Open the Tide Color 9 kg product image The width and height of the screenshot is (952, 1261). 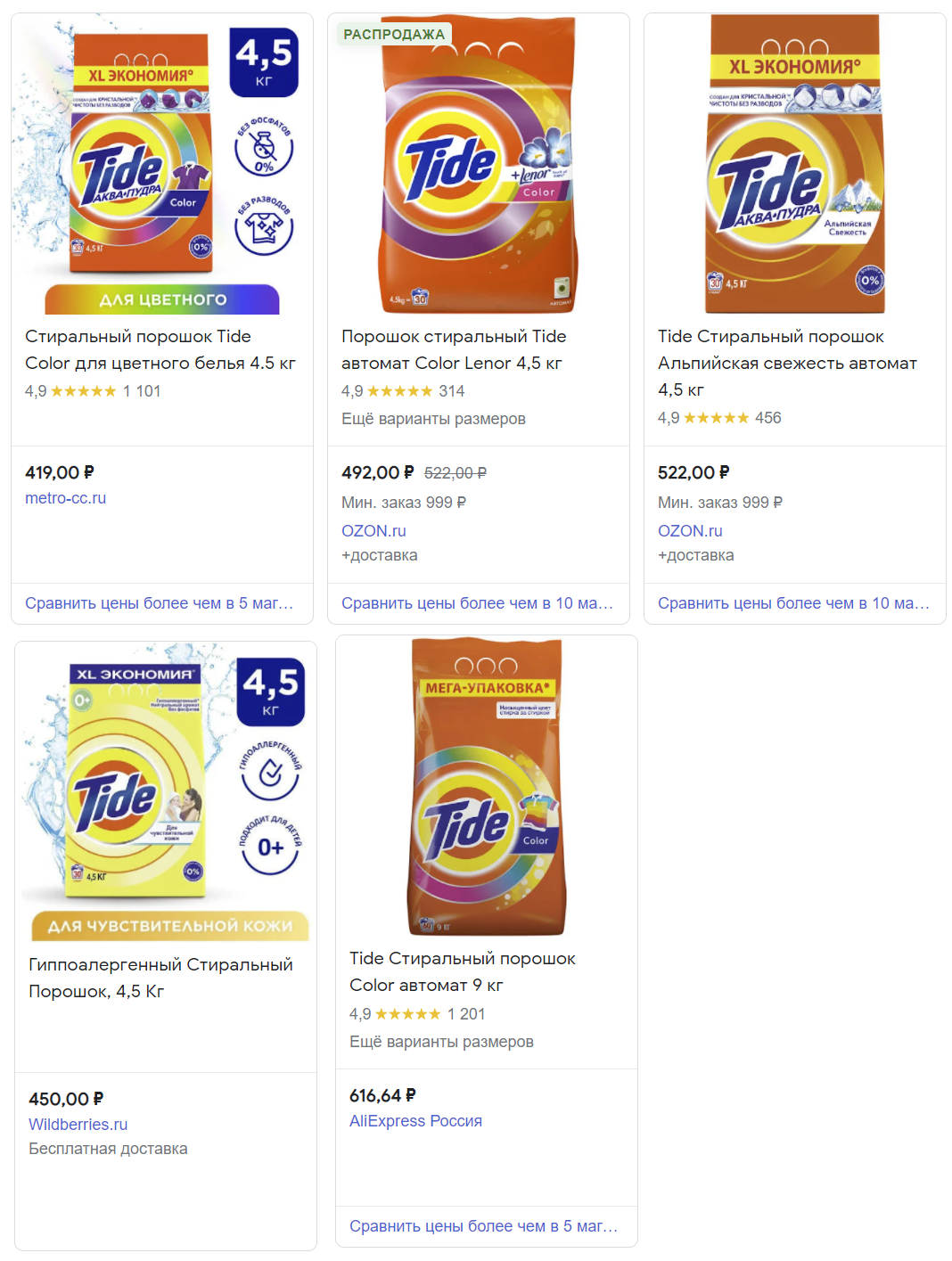point(487,789)
